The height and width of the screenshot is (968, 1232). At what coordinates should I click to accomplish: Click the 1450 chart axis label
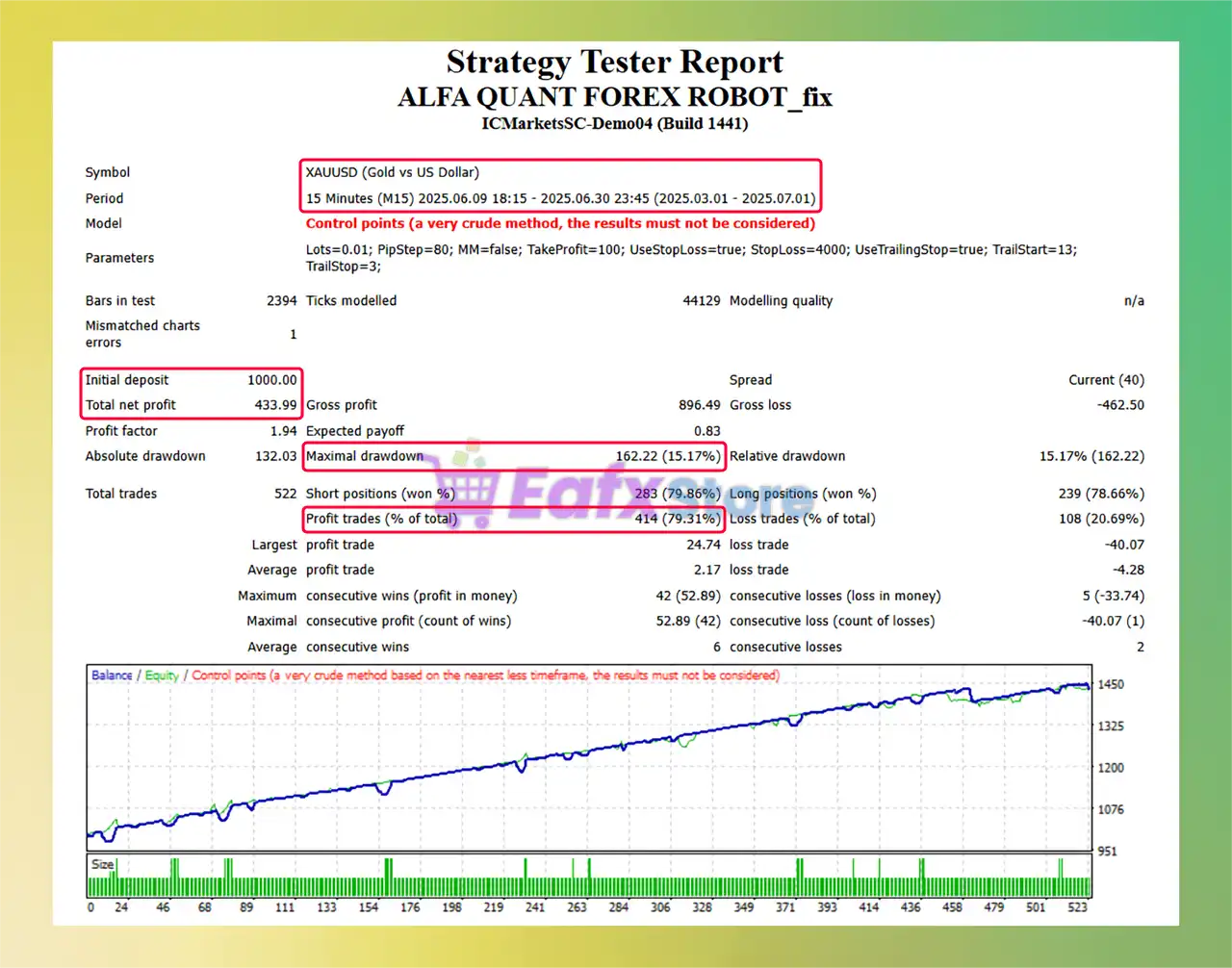(x=1111, y=684)
